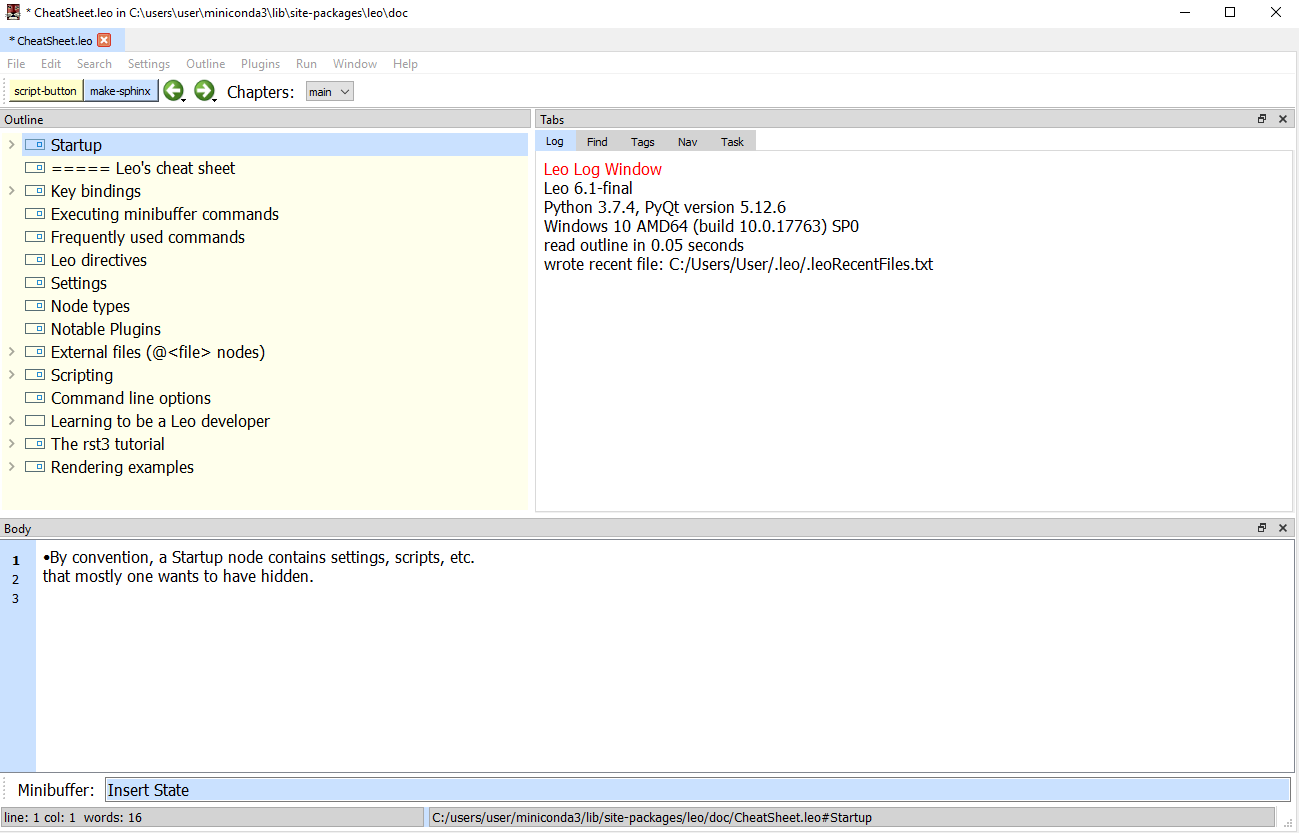1299x833 pixels.
Task: Switch to the Nav tab
Action: (688, 142)
